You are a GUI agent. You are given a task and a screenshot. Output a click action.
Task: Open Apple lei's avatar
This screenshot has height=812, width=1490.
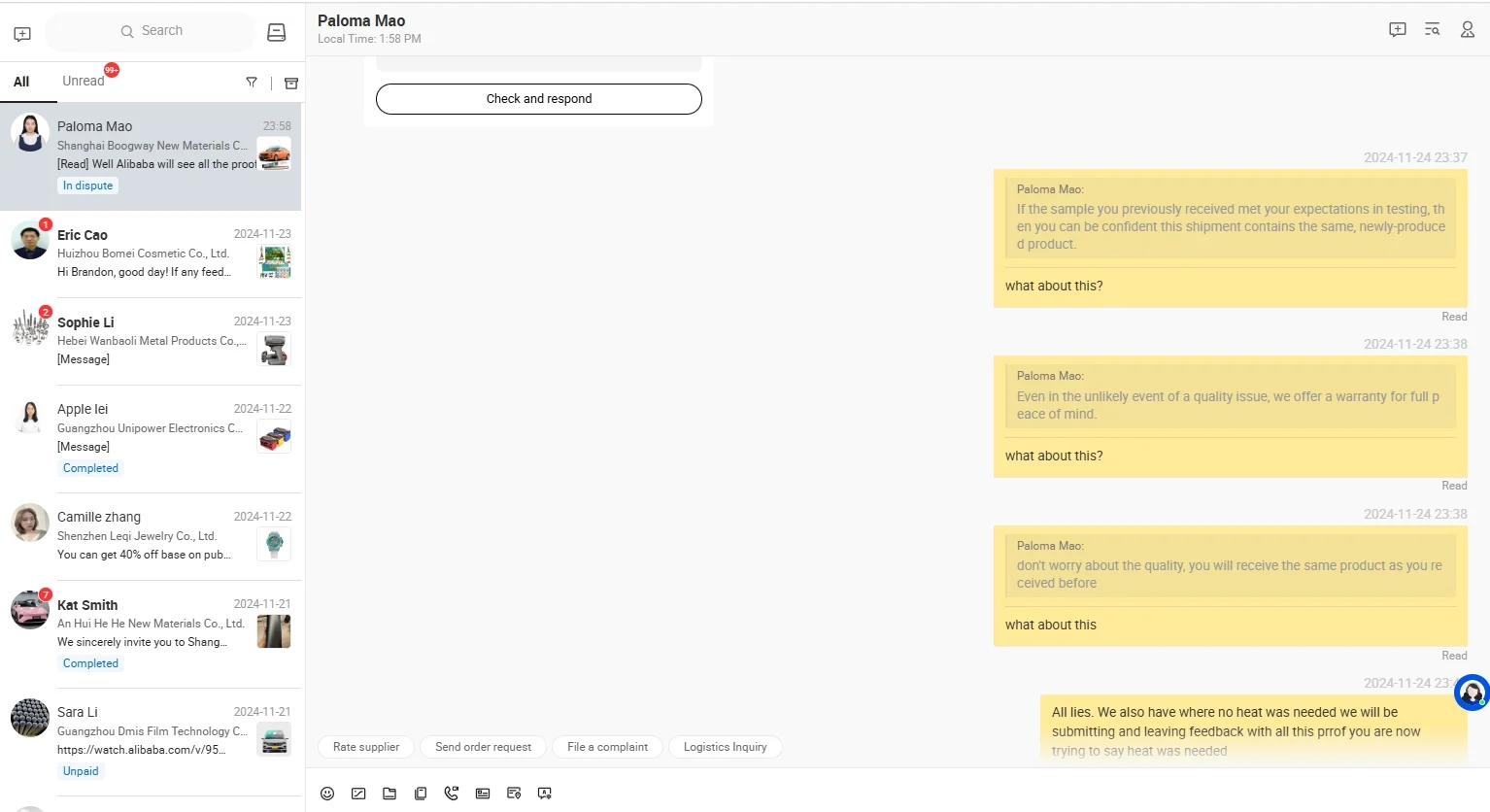tap(30, 416)
